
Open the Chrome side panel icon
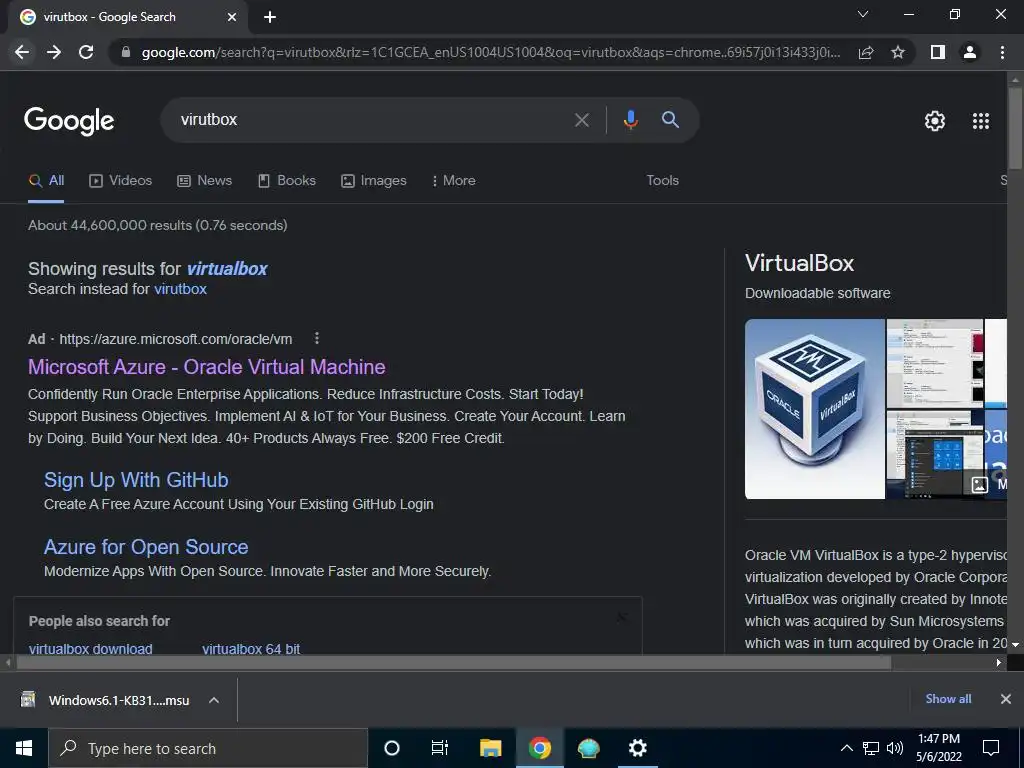938,52
